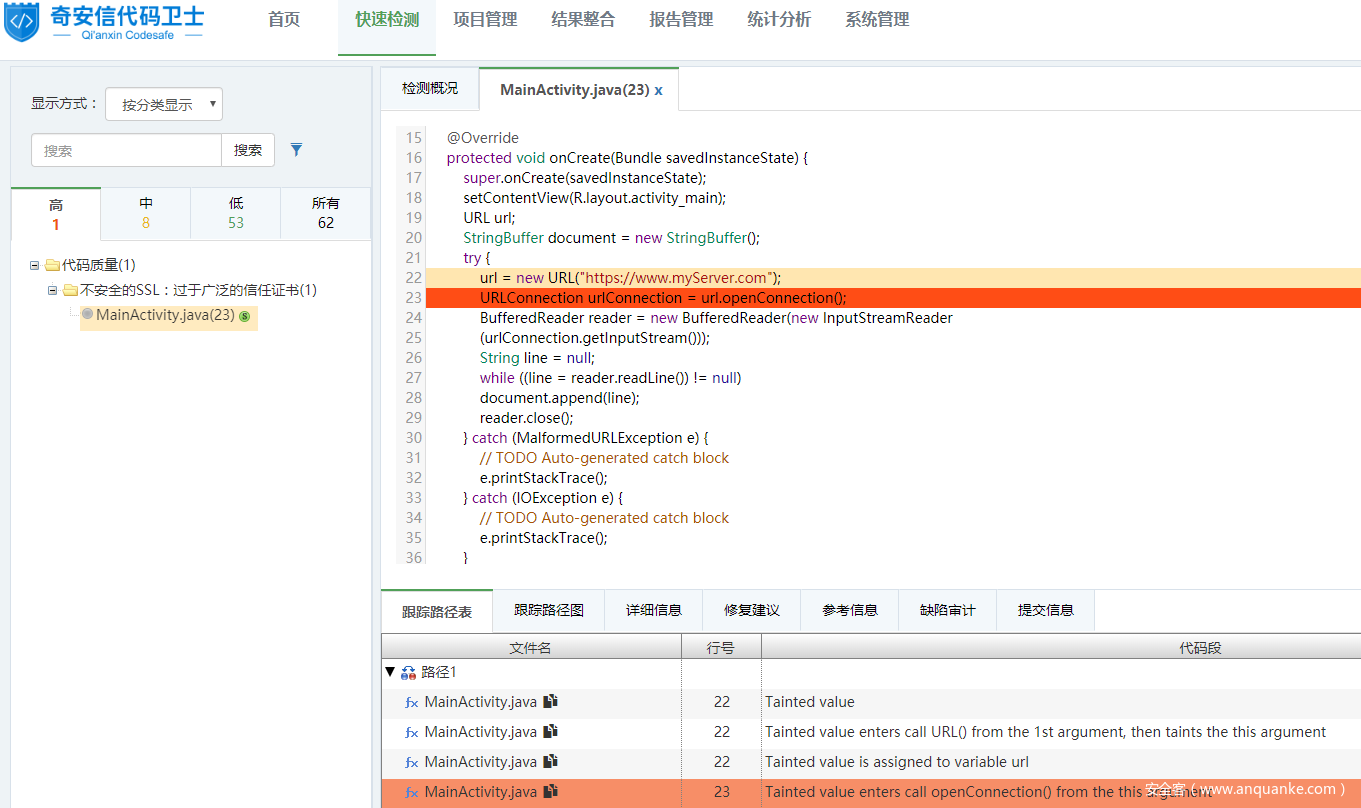The width and height of the screenshot is (1361, 808).
Task: Click file icon in 'assigned to variable url' row
Action: click(x=550, y=762)
